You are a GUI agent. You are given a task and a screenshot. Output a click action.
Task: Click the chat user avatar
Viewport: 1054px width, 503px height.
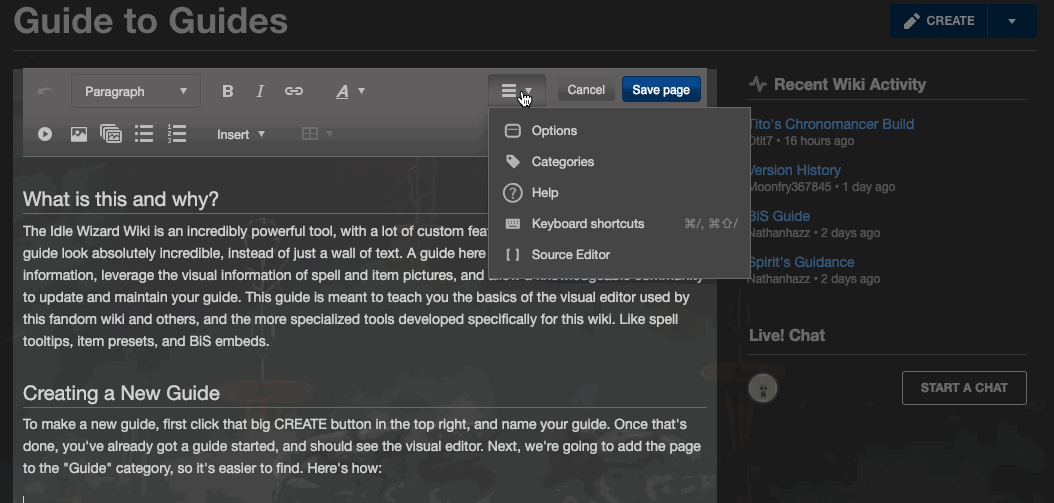coord(763,388)
